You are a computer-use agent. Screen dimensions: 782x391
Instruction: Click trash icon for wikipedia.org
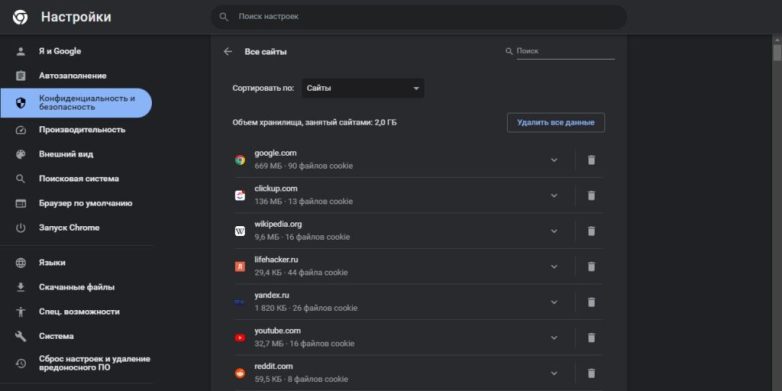(x=591, y=231)
